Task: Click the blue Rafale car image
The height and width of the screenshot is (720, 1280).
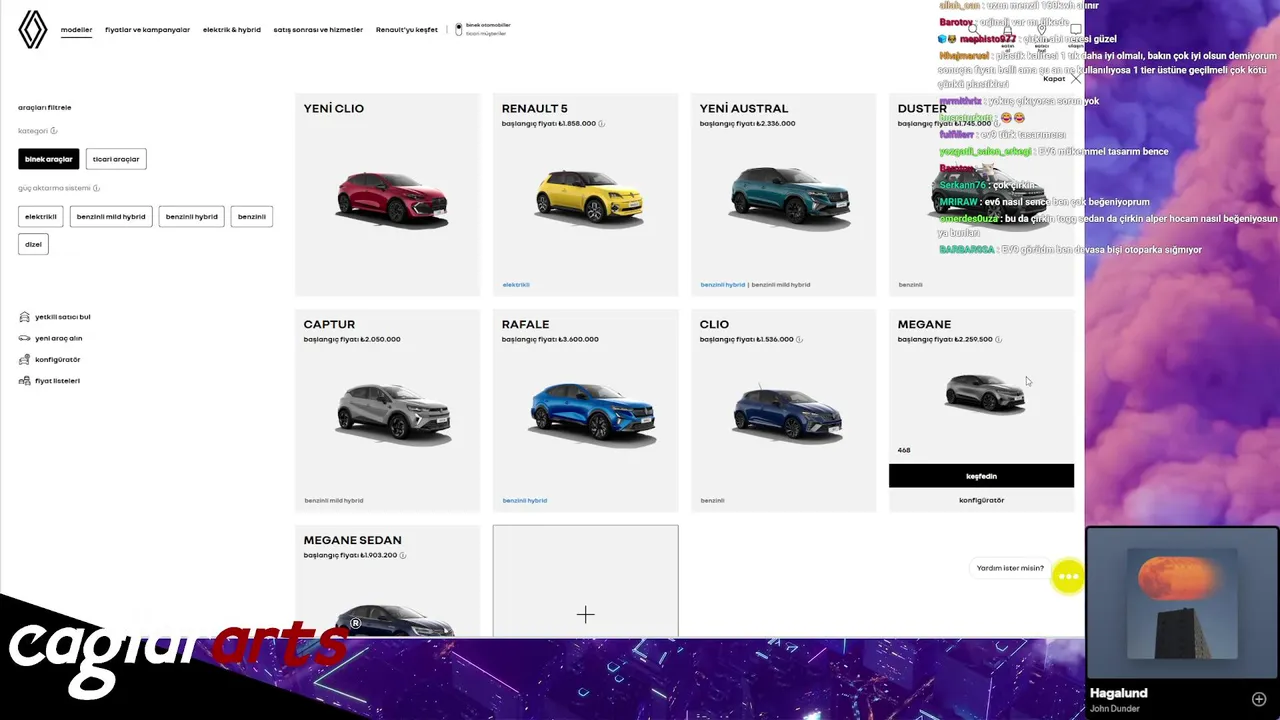Action: 593,412
